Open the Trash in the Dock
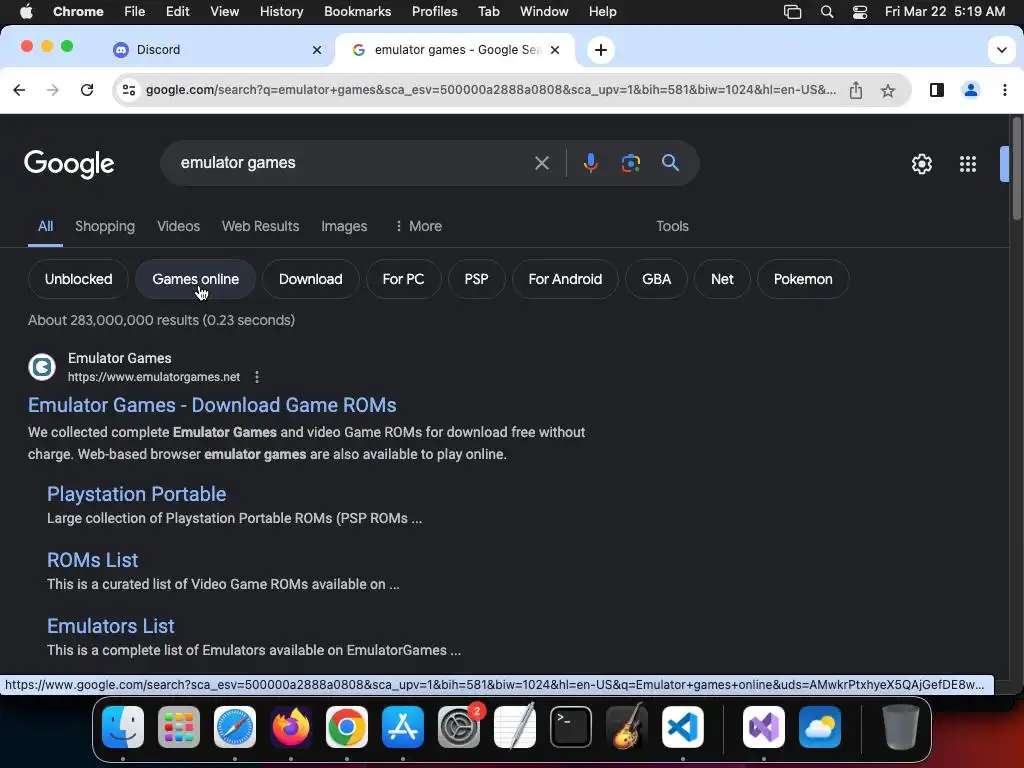Image resolution: width=1024 pixels, height=768 pixels. [901, 727]
